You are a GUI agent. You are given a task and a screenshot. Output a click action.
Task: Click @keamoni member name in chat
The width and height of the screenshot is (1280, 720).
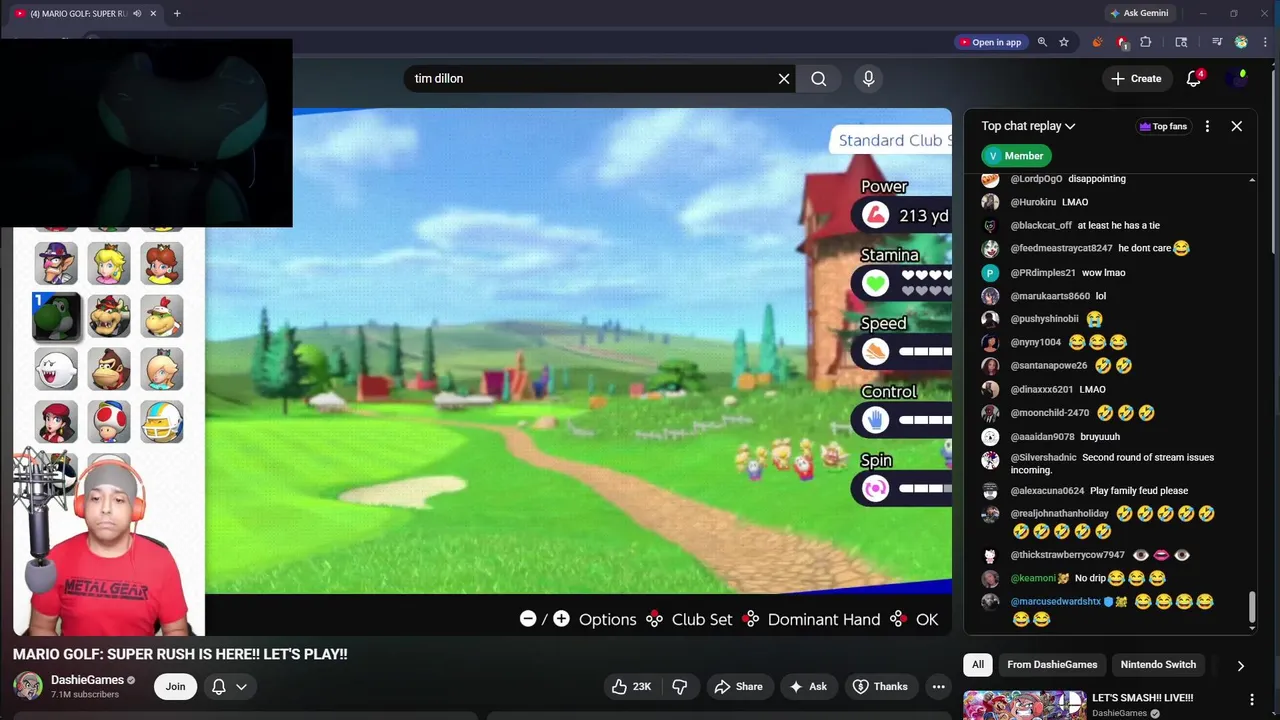(1033, 578)
